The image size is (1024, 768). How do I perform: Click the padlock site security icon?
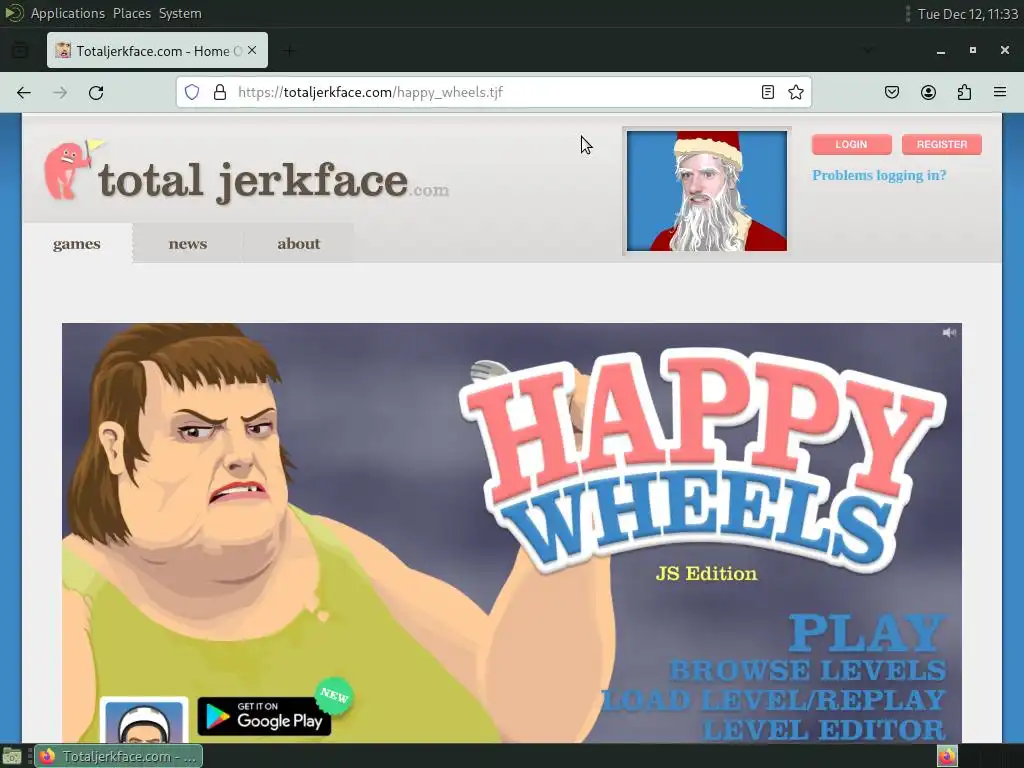[220, 92]
